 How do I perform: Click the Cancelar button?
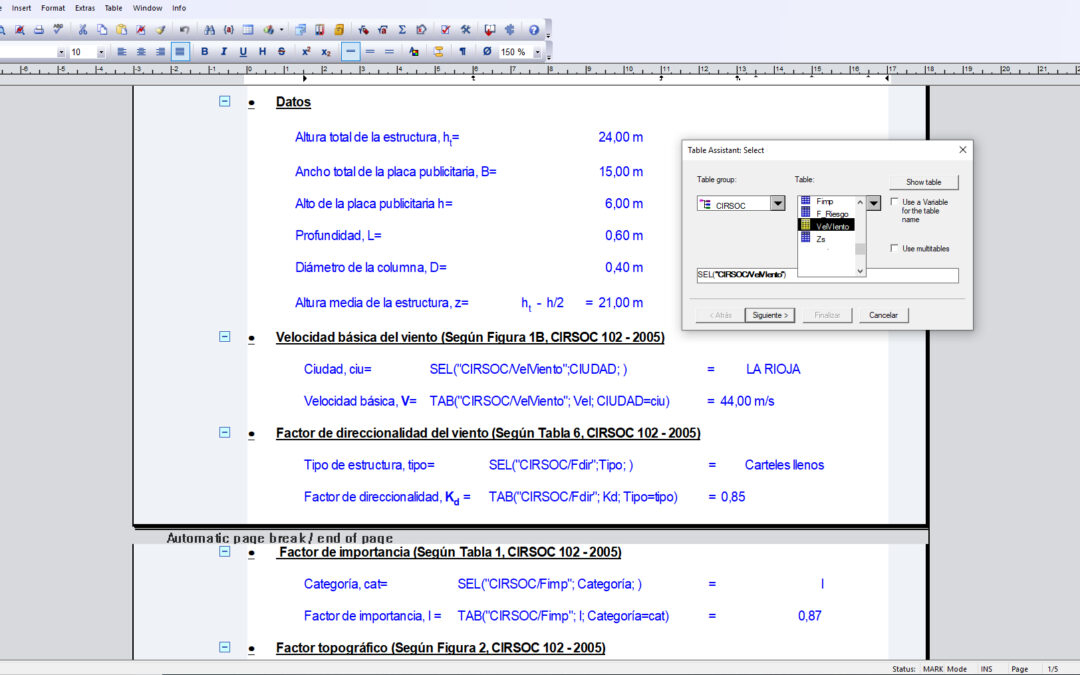[883, 315]
